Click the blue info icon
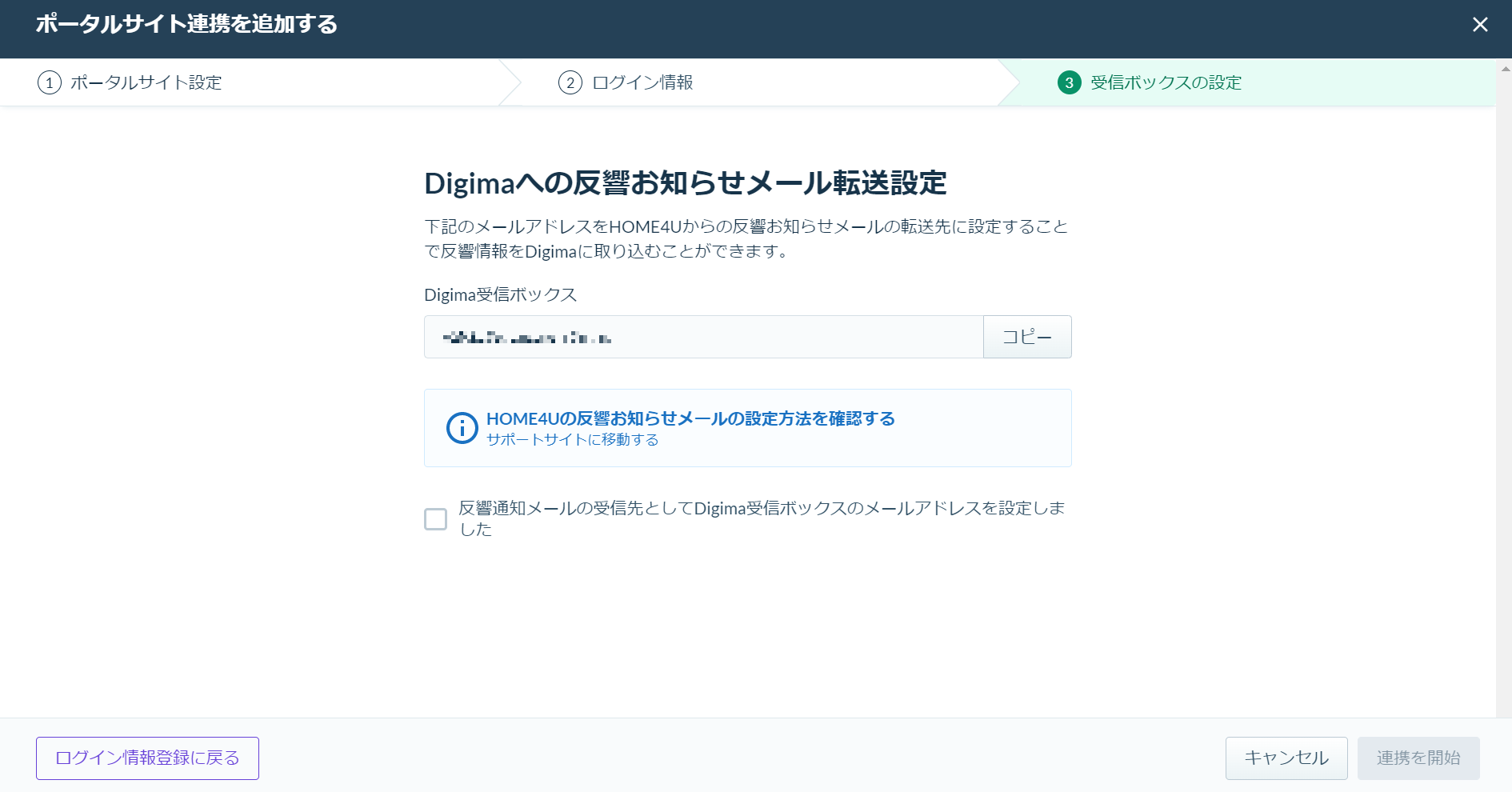The width and height of the screenshot is (1512, 792). click(462, 428)
